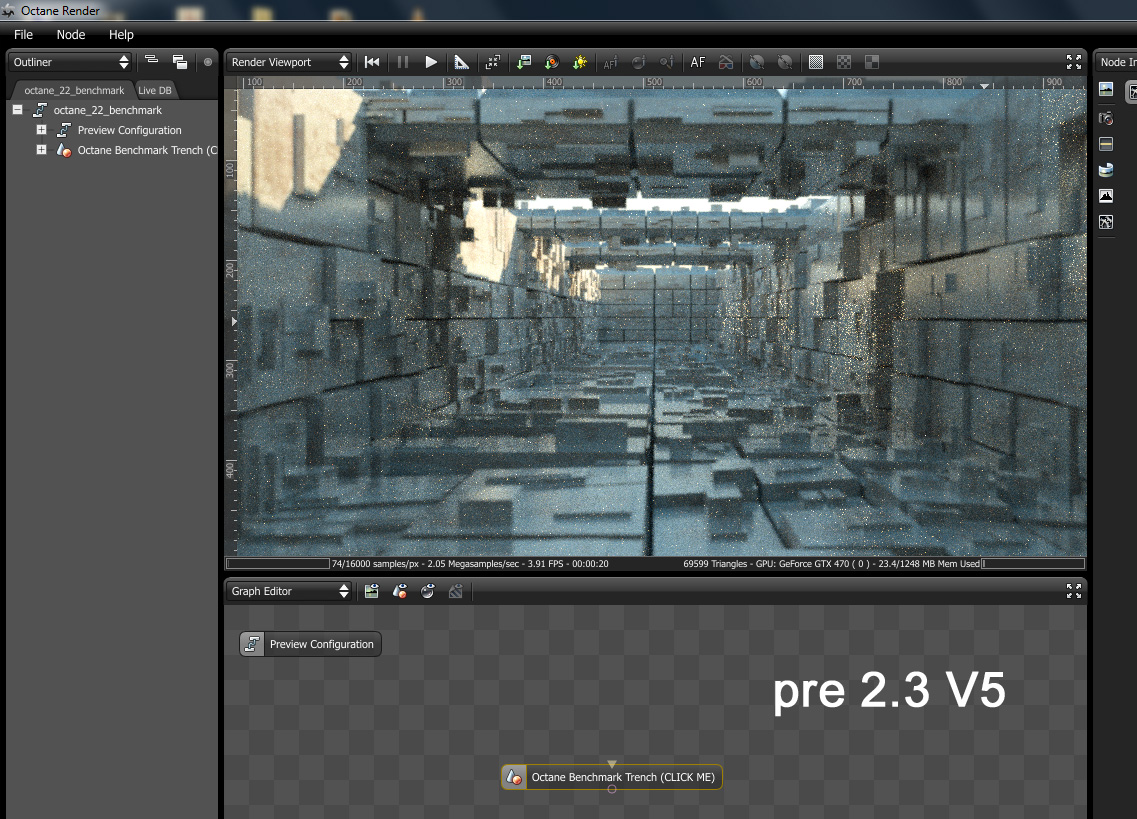Click the second crossed-out sphere icon
Image resolution: width=1137 pixels, height=819 pixels.
(785, 62)
